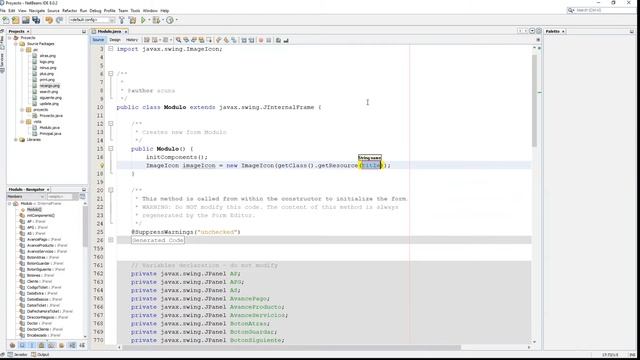Click the Navigator vertical scrollbar thumb

(x=85, y=227)
